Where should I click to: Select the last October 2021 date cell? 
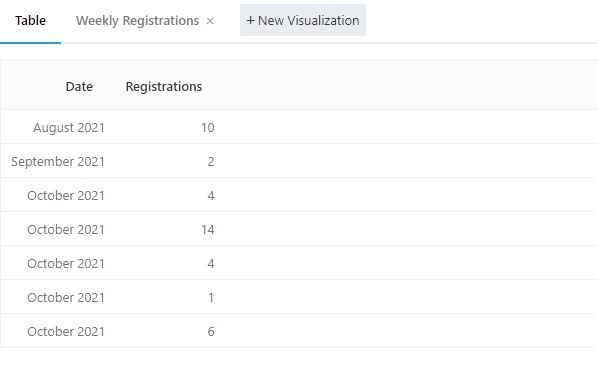(x=66, y=332)
